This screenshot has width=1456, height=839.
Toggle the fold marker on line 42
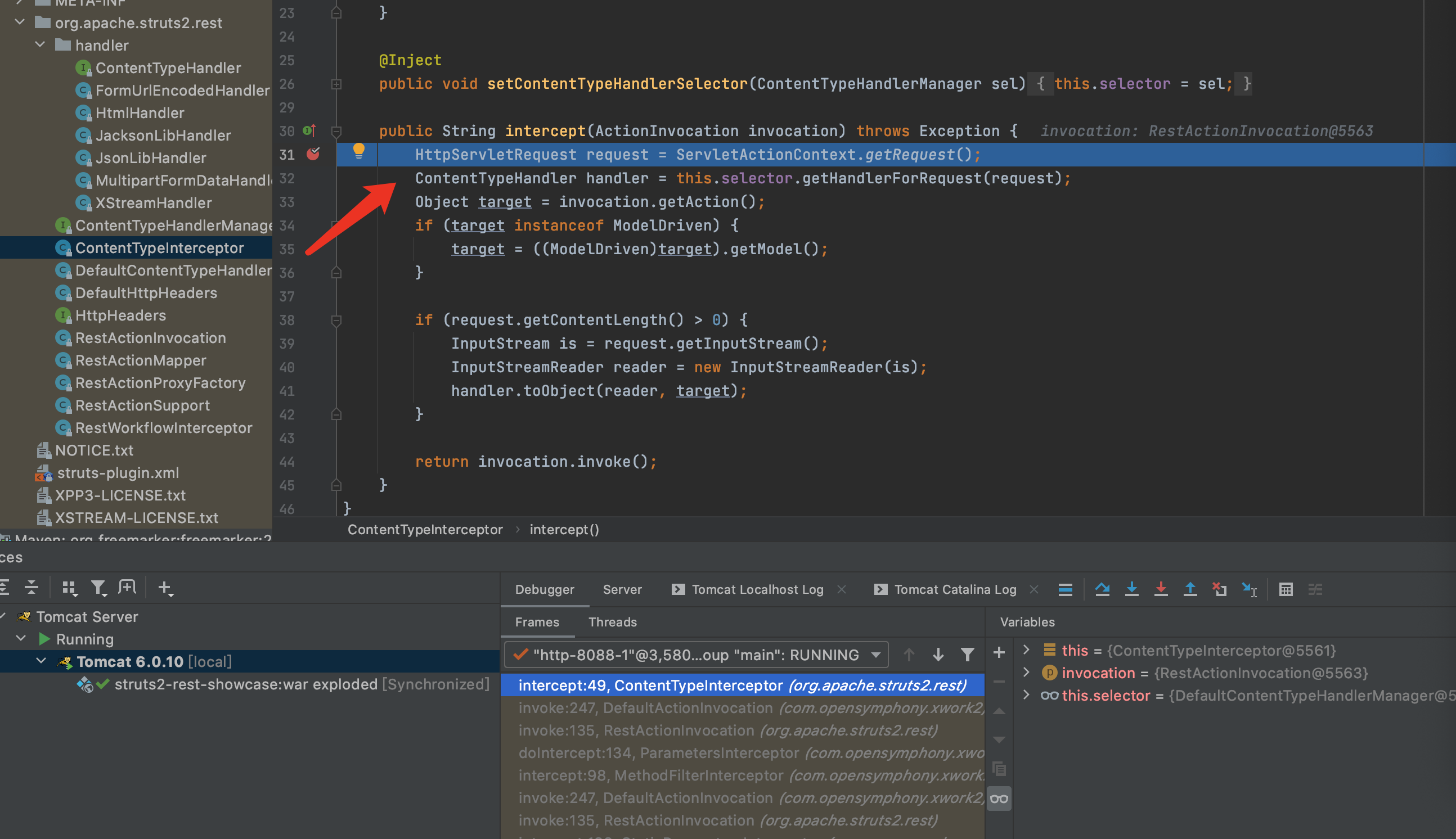tap(336, 414)
